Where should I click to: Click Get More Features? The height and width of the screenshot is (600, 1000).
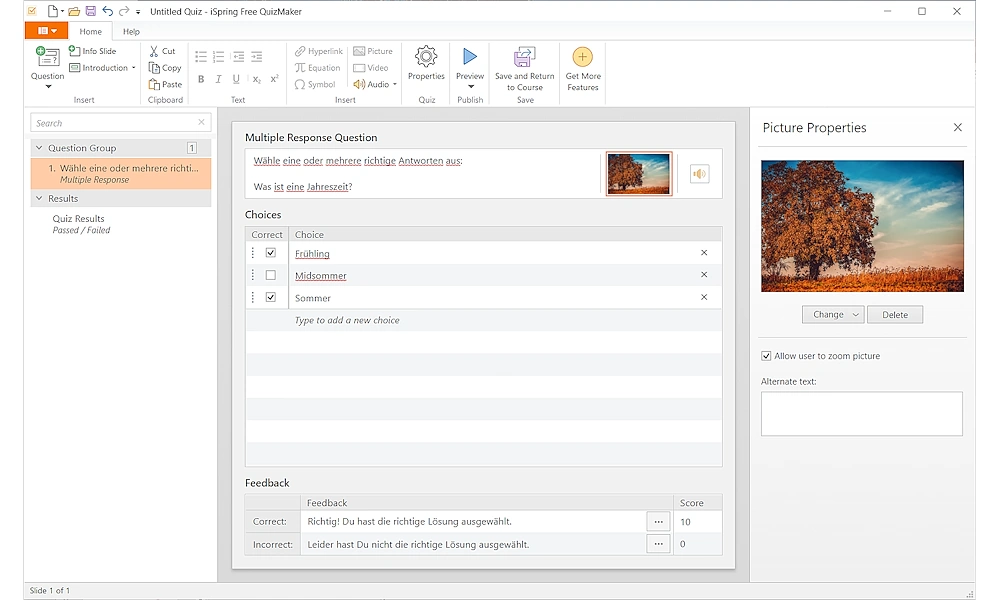pyautogui.click(x=582, y=69)
